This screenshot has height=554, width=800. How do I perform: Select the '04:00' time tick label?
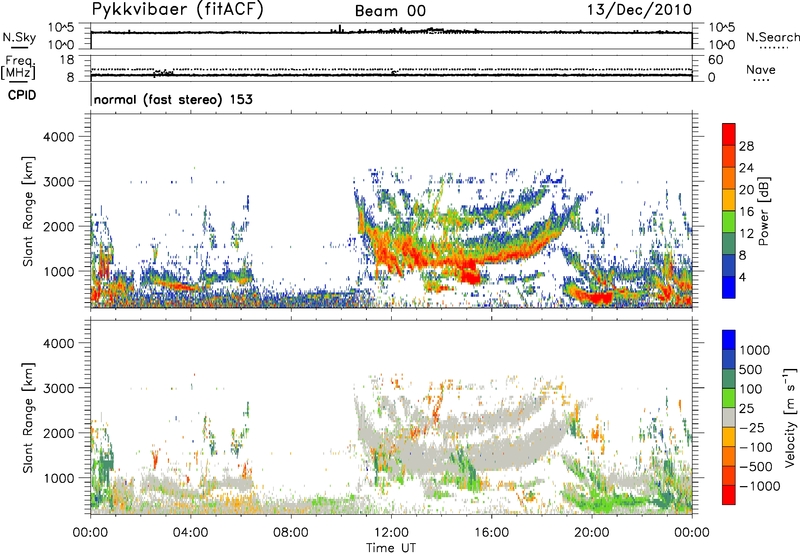(190, 533)
